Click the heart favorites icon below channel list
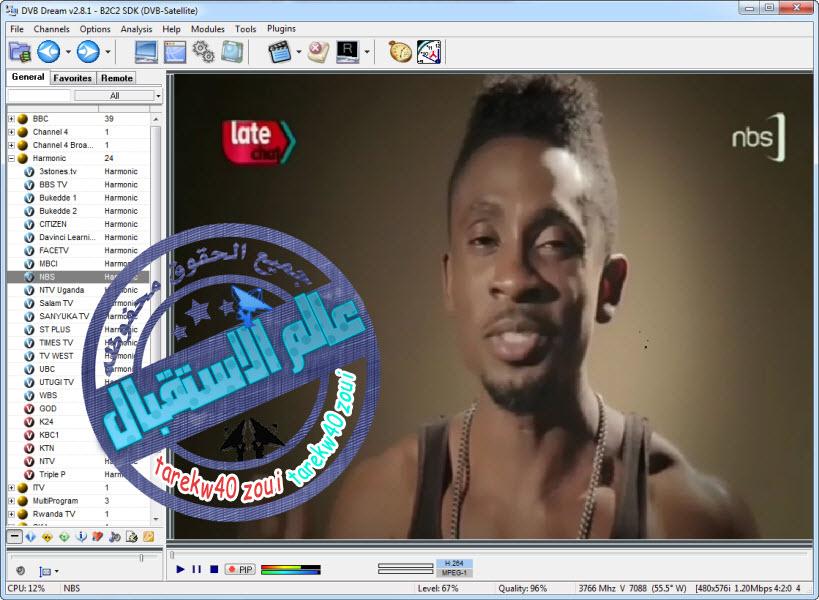819x600 pixels. [98, 537]
